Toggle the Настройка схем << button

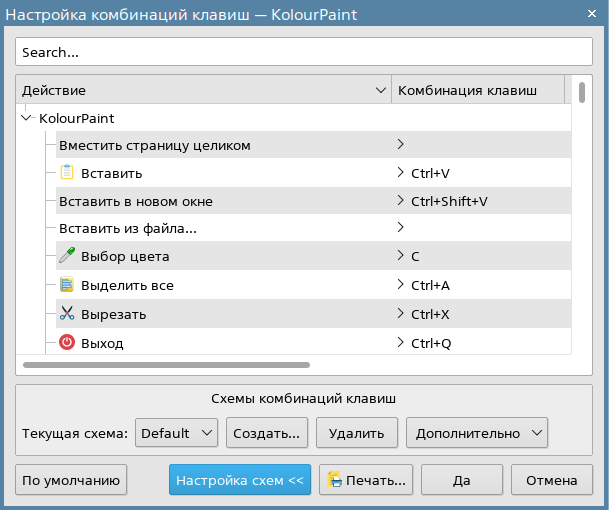pos(239,480)
